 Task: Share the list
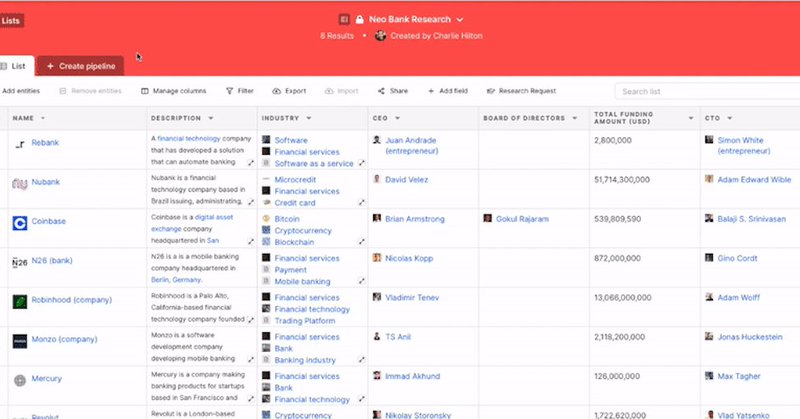pyautogui.click(x=393, y=91)
